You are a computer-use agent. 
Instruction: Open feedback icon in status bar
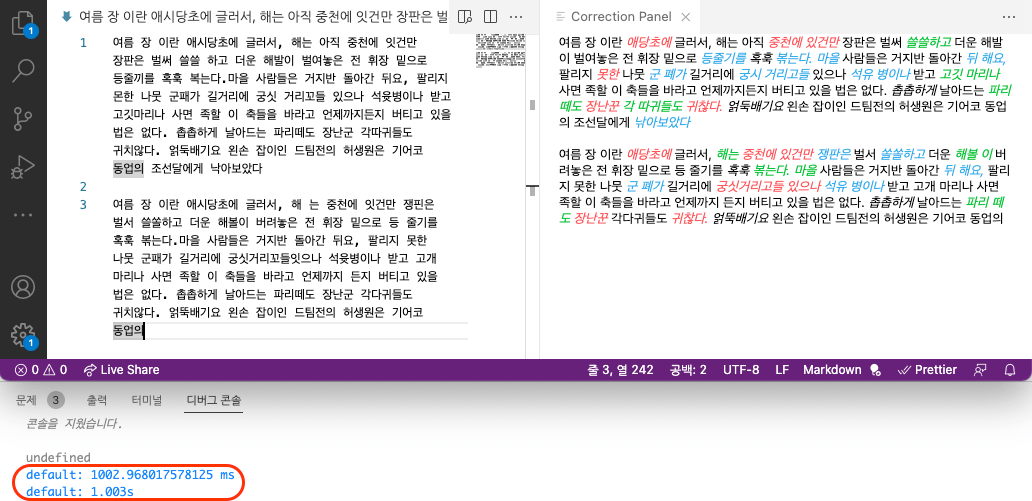(x=980, y=370)
